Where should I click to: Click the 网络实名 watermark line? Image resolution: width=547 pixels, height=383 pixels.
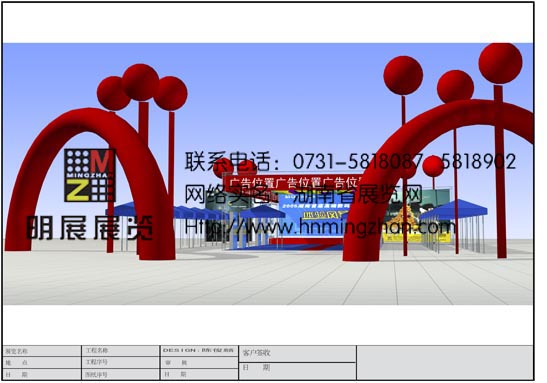pos(304,194)
